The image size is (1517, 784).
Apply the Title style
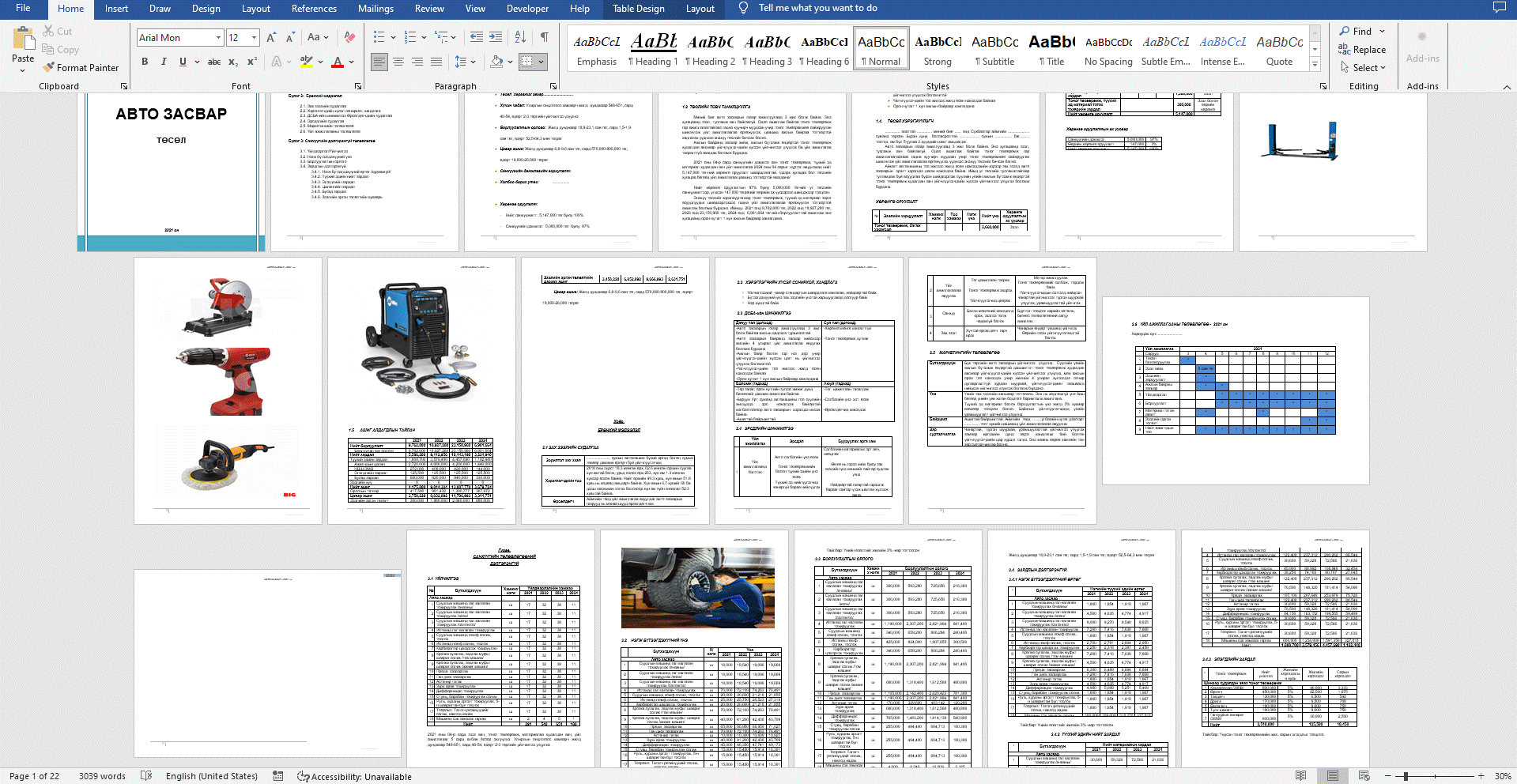[1051, 49]
